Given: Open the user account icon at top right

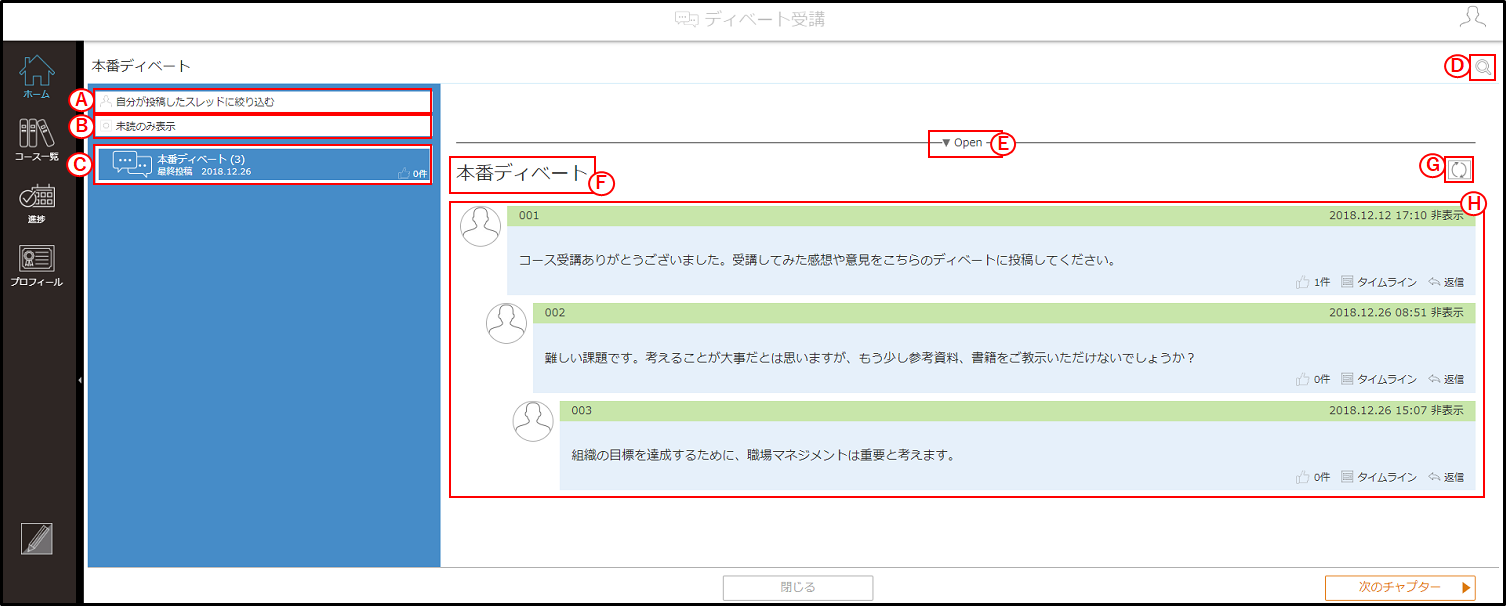Looking at the screenshot, I should coord(1472,18).
